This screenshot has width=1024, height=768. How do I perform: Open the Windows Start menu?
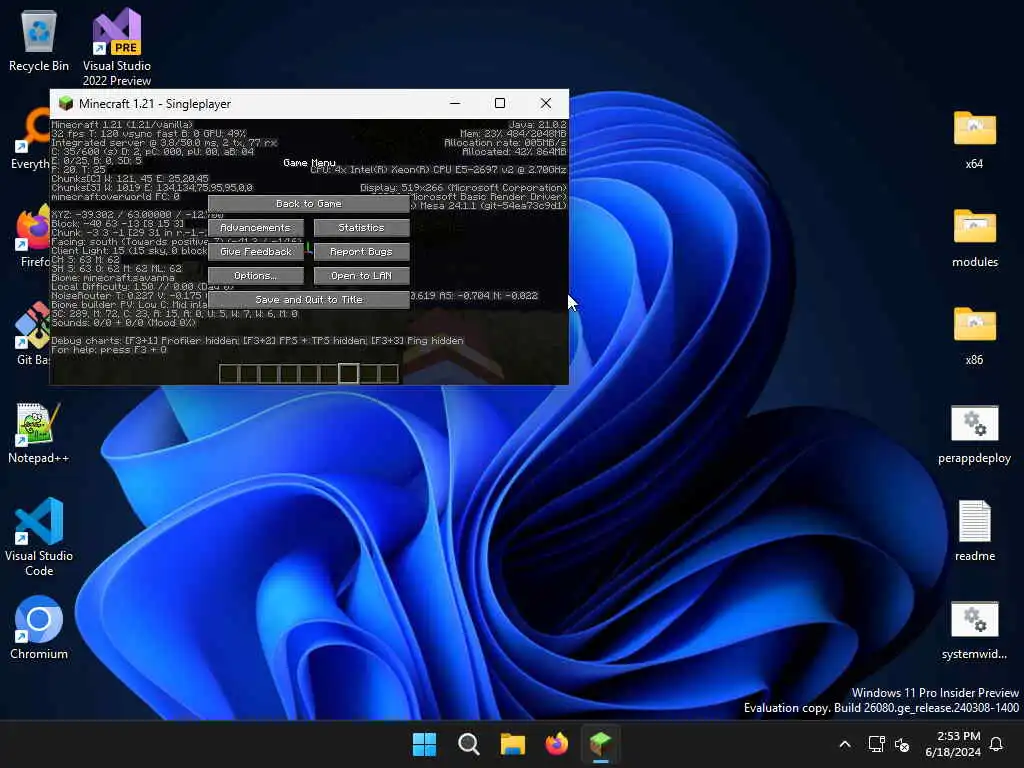(424, 744)
